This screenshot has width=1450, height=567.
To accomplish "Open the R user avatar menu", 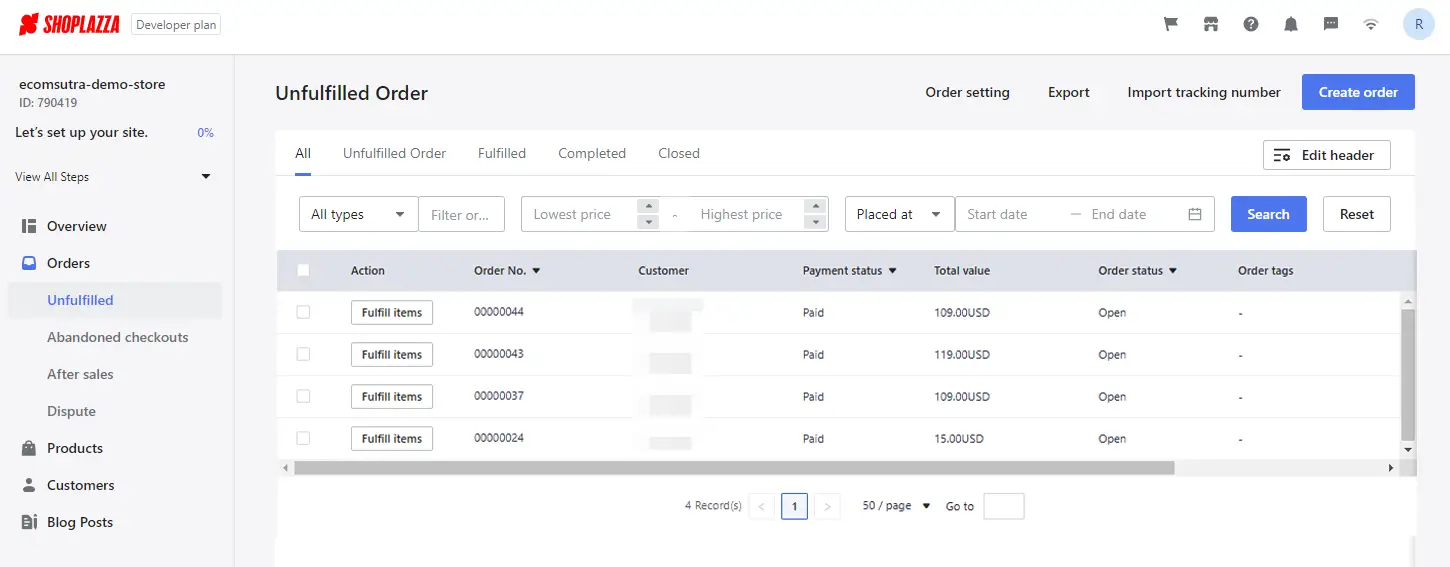I will click(x=1419, y=24).
